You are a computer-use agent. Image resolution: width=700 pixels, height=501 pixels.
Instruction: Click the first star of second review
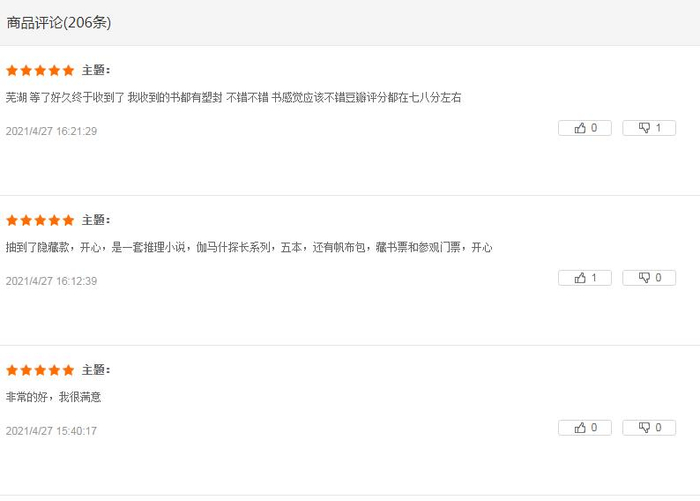pyautogui.click(x=12, y=220)
